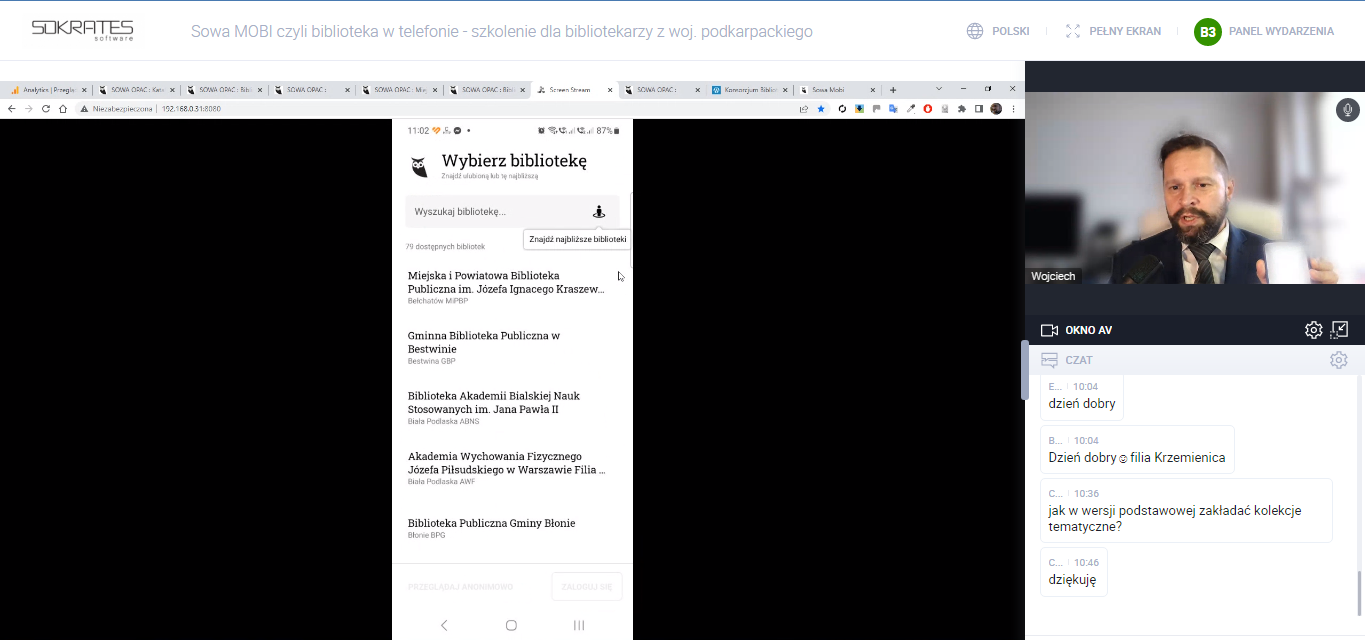Click Wojciech's video thumbnail
The width and height of the screenshot is (1365, 640).
pyautogui.click(x=1195, y=188)
